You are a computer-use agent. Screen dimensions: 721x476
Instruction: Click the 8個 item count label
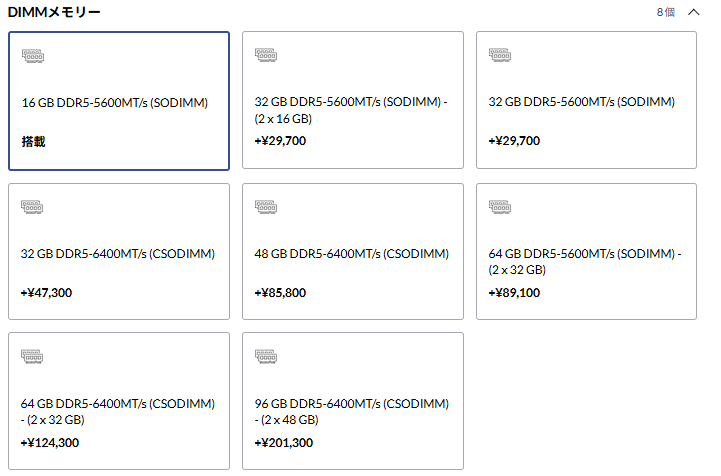(666, 12)
